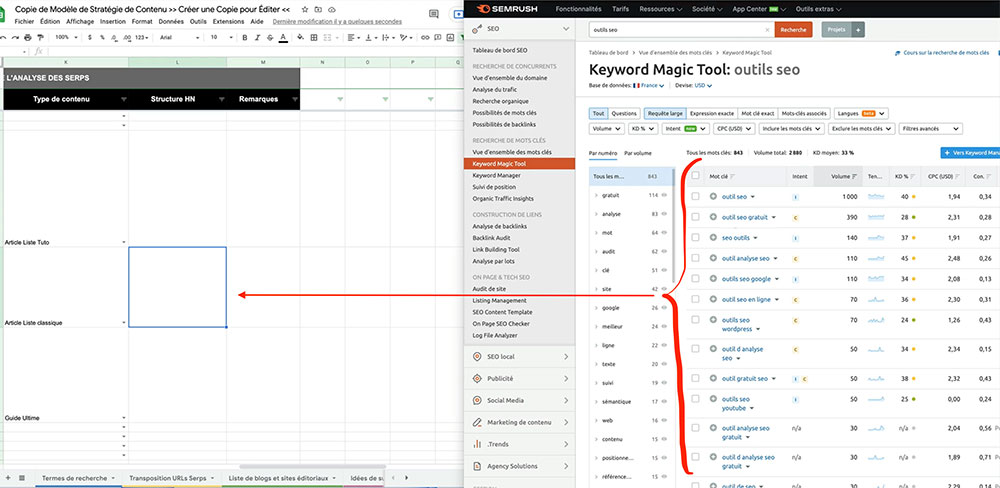Open the Arial font dropdown in Sheets
The width and height of the screenshot is (1000, 488).
(x=178, y=38)
